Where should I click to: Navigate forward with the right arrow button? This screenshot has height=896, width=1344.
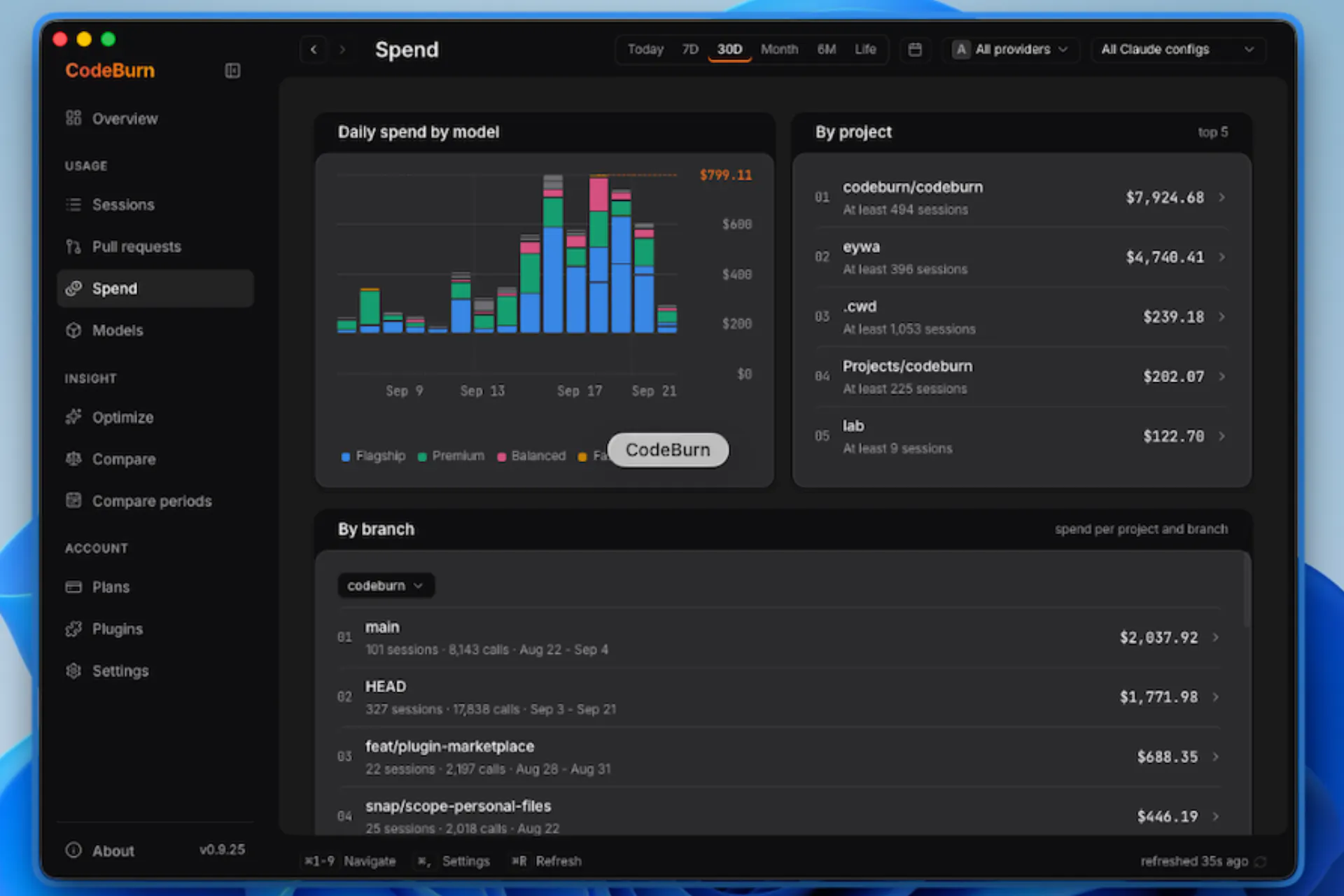coord(342,50)
